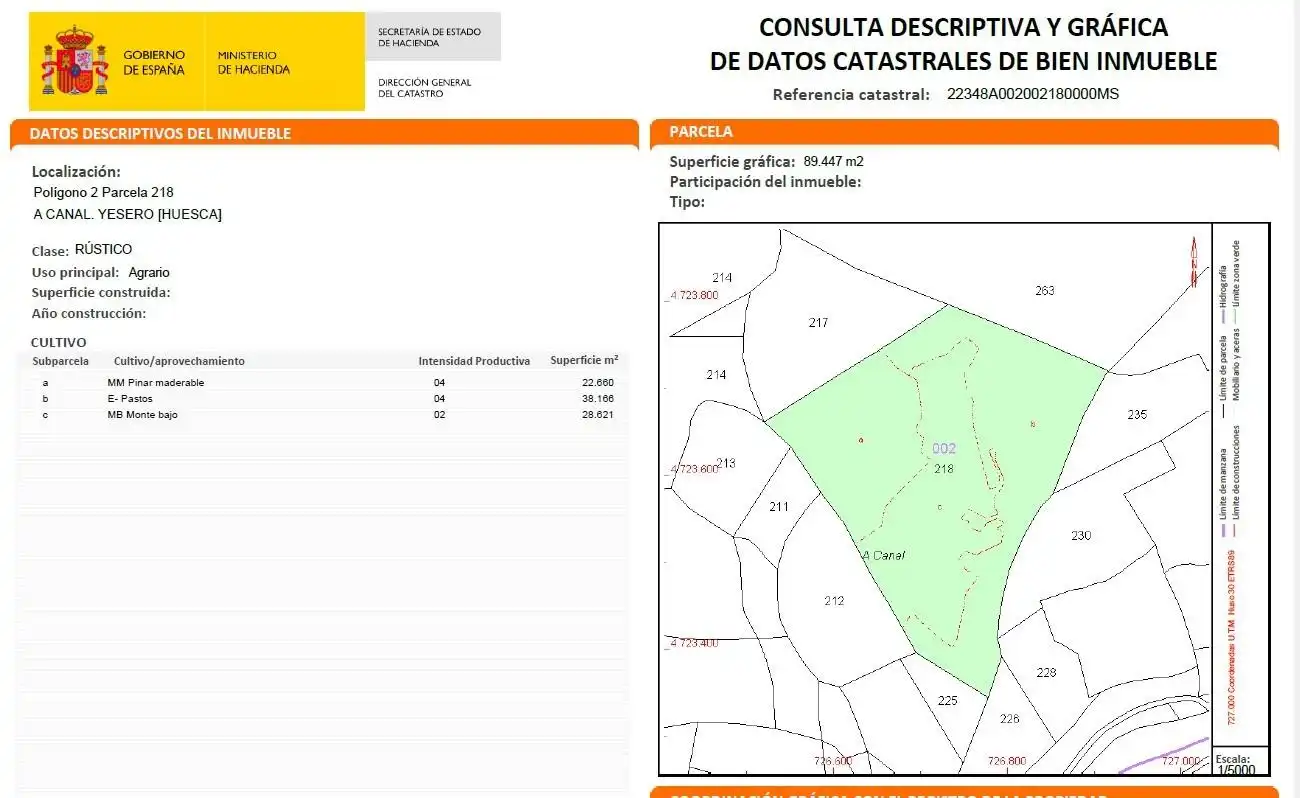The image size is (1300, 798).
Task: Click parcel label 217 on the map
Action: click(x=818, y=323)
